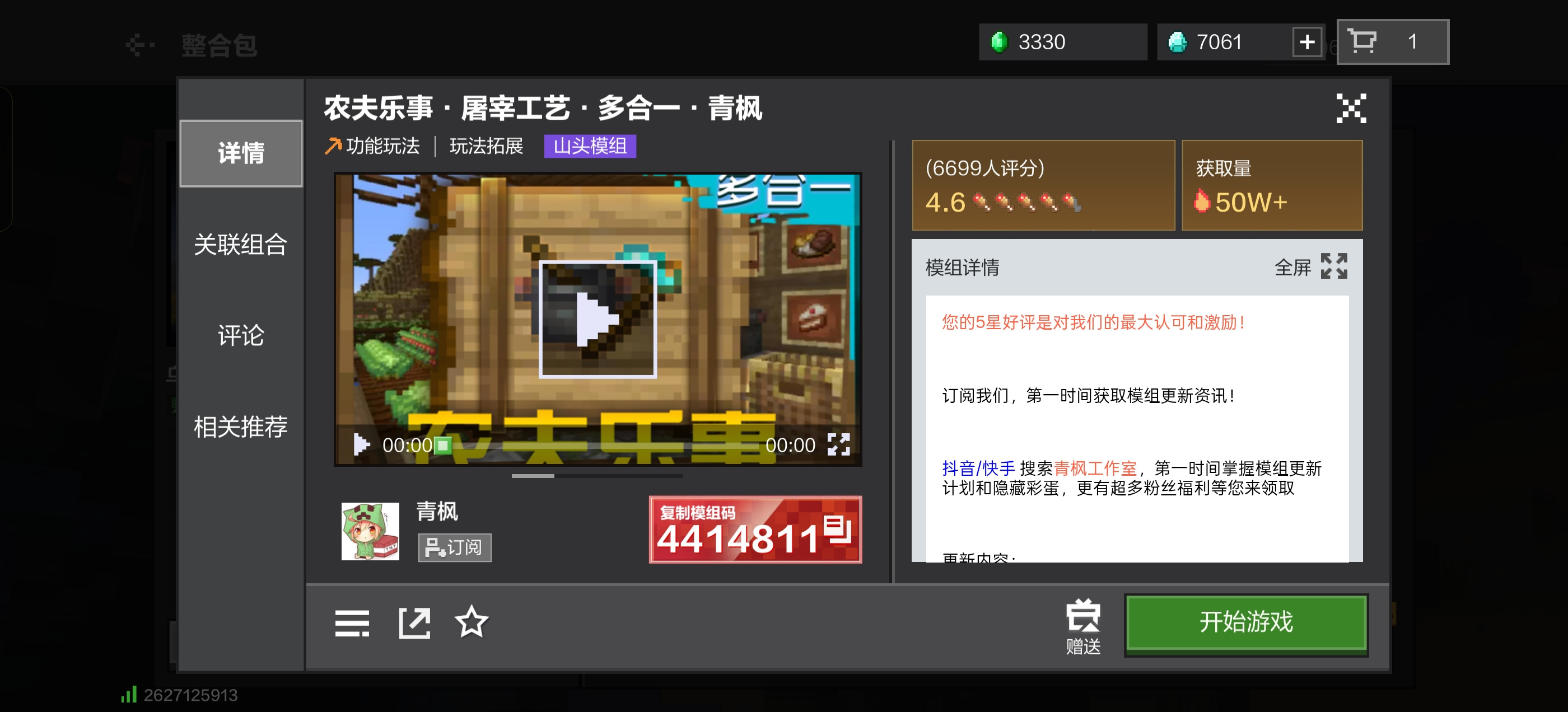Play the preview video center button
Screen dimensions: 1568x712
pyautogui.click(x=598, y=320)
